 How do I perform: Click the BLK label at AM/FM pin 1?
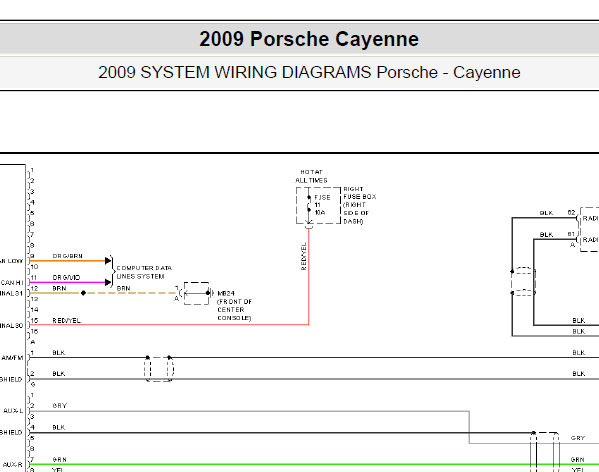click(59, 352)
